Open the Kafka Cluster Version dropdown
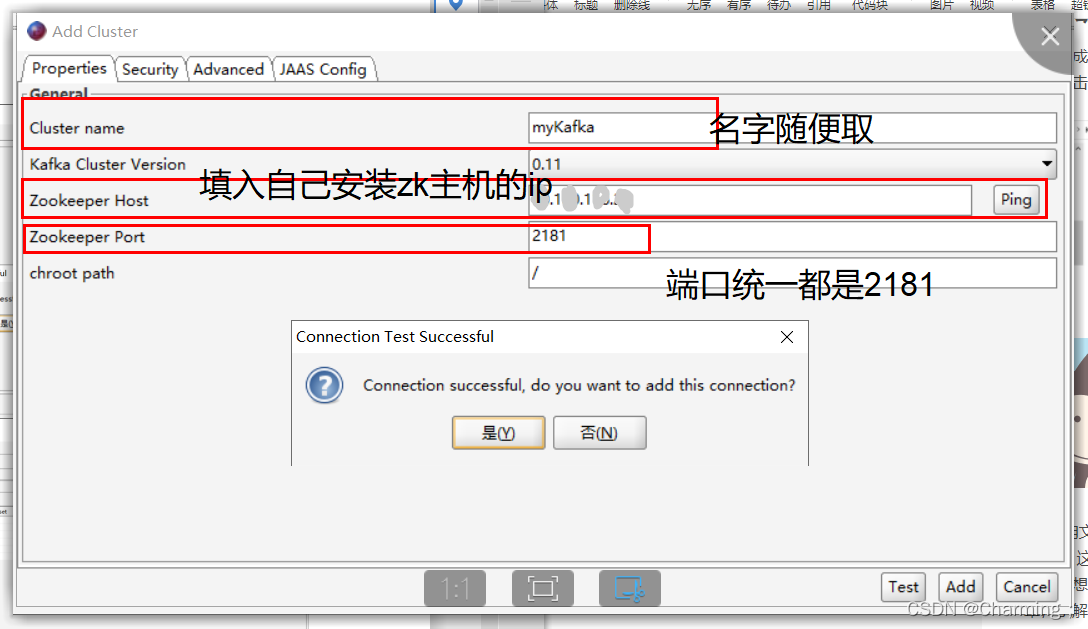 (1048, 164)
